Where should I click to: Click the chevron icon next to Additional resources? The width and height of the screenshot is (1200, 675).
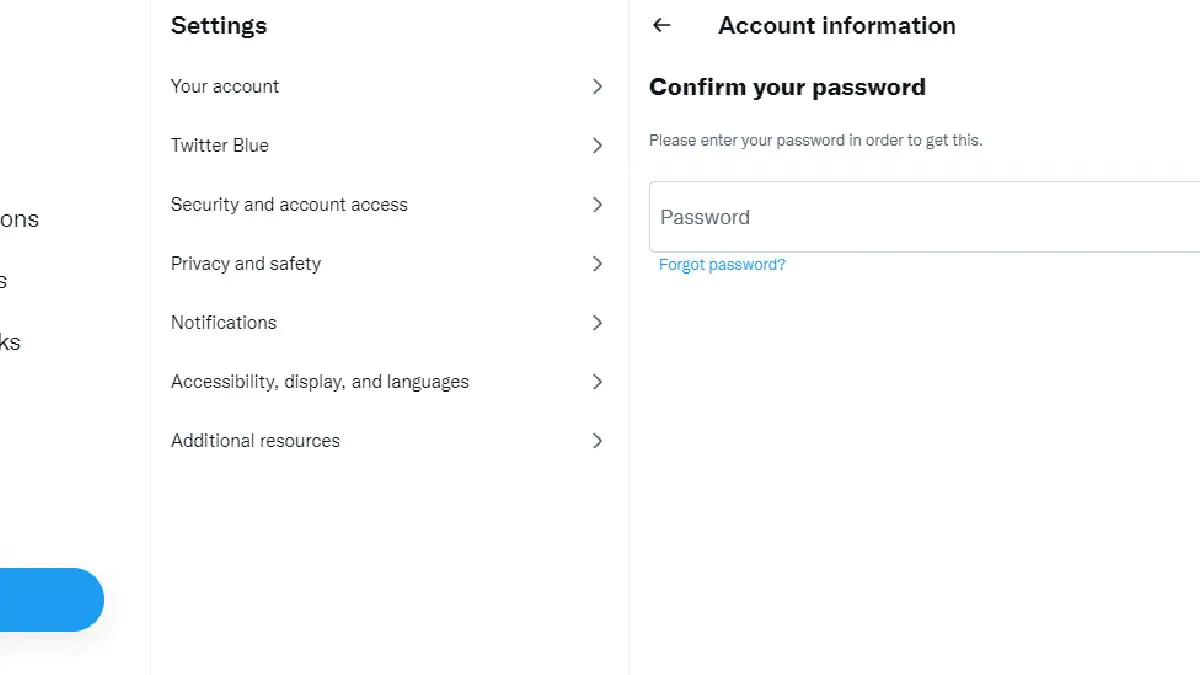tap(597, 441)
